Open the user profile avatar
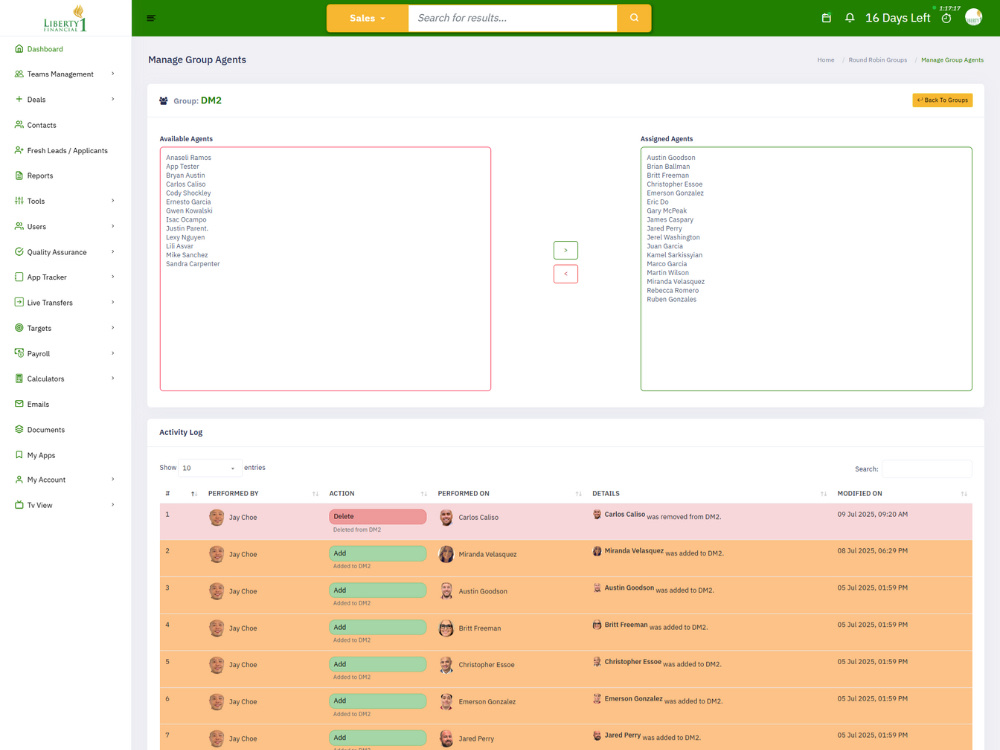 pyautogui.click(x=973, y=17)
